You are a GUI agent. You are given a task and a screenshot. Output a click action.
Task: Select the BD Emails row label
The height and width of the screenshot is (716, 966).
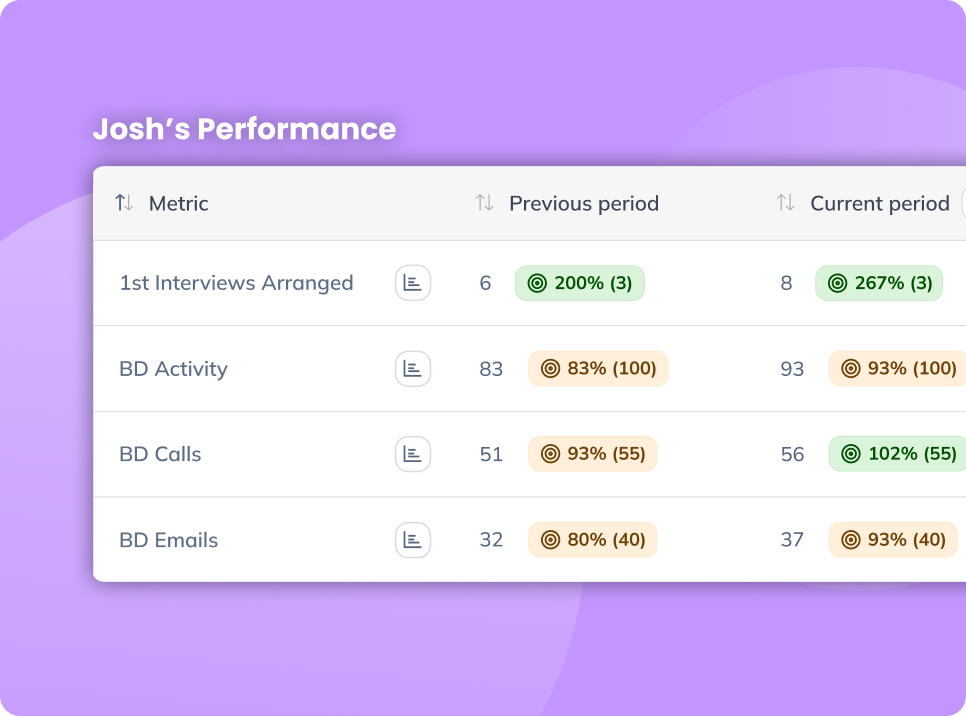tap(169, 540)
